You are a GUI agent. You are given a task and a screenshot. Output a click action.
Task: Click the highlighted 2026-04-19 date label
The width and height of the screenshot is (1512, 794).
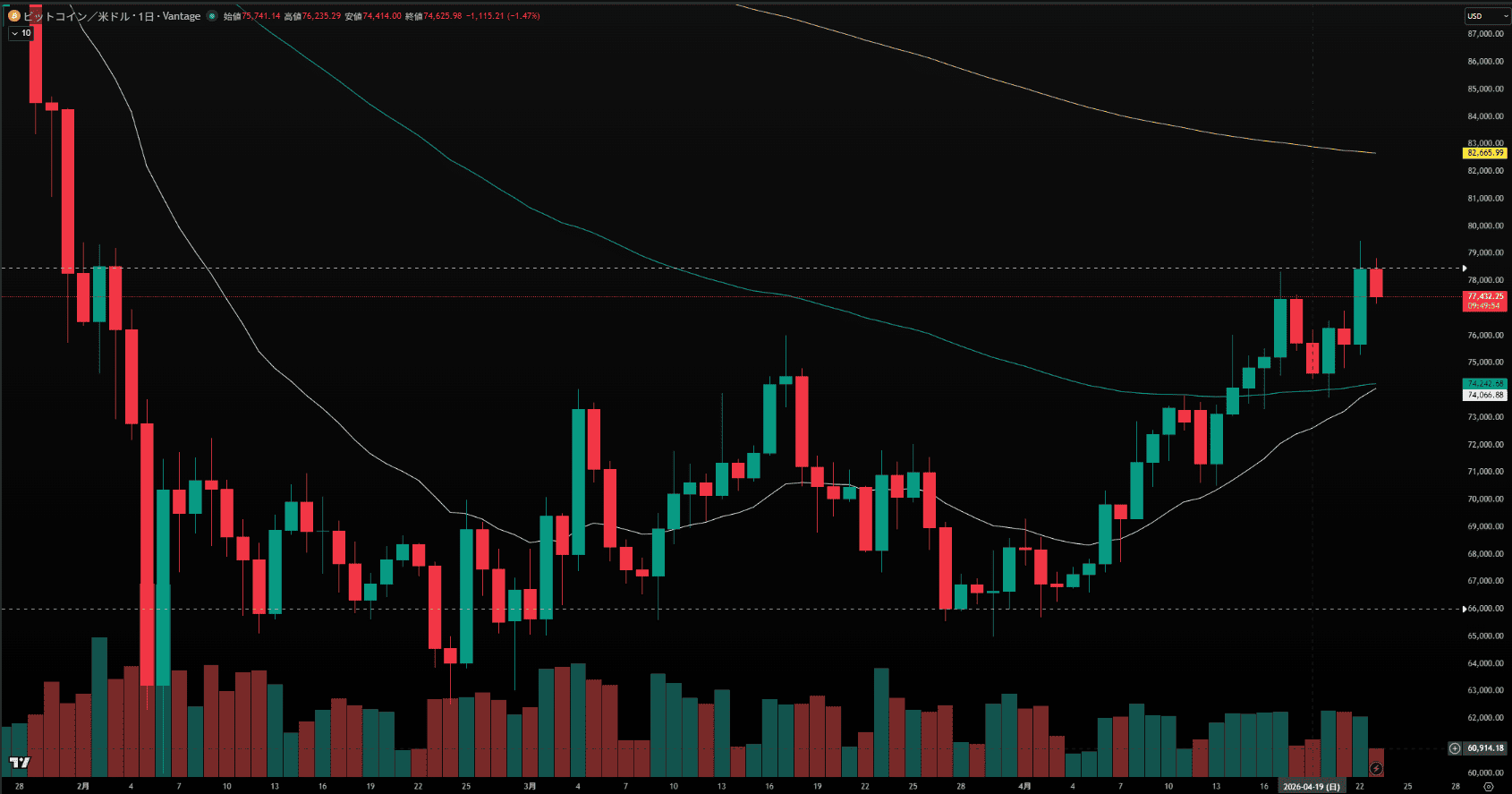(1311, 787)
